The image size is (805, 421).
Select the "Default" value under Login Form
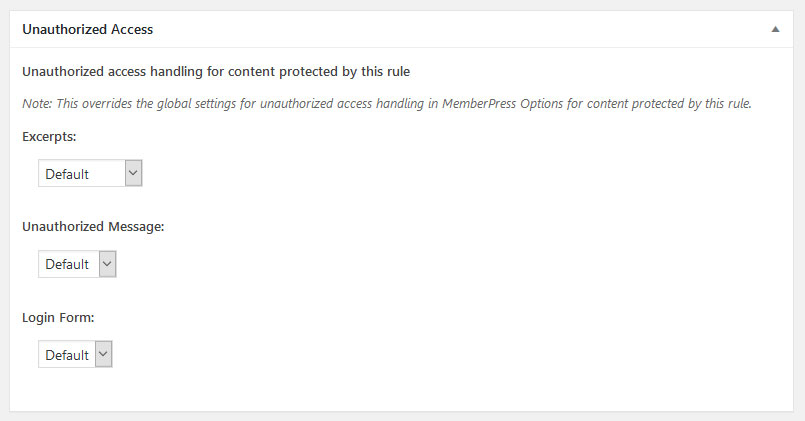[67, 355]
